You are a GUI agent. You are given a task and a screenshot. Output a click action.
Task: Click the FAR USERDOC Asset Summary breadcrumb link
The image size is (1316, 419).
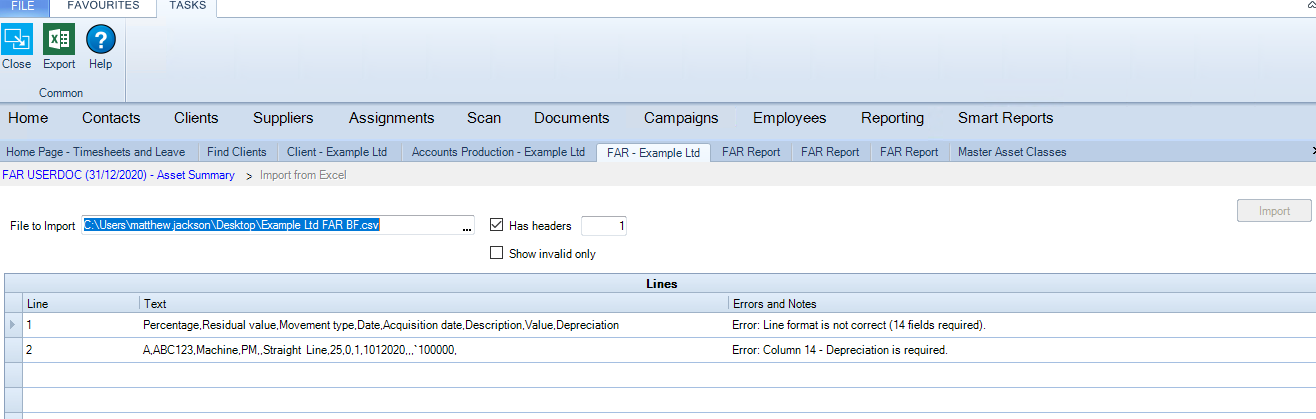click(x=119, y=175)
